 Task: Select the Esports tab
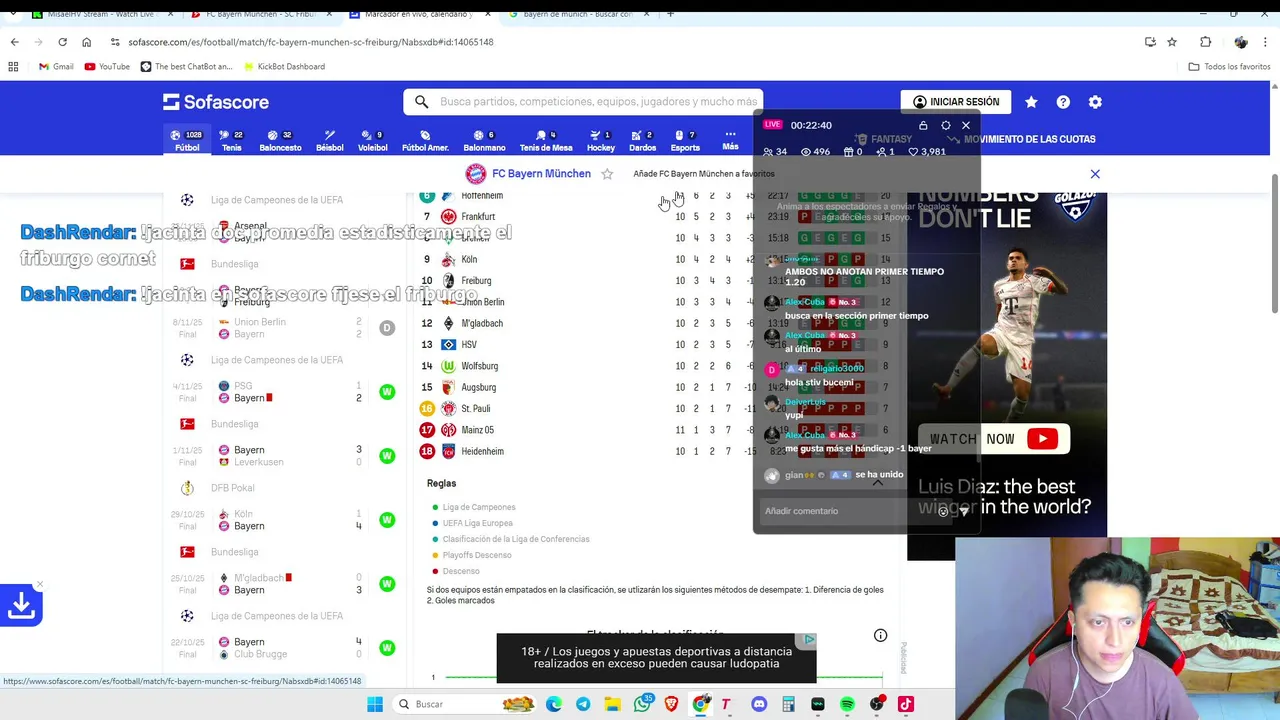pyautogui.click(x=685, y=141)
